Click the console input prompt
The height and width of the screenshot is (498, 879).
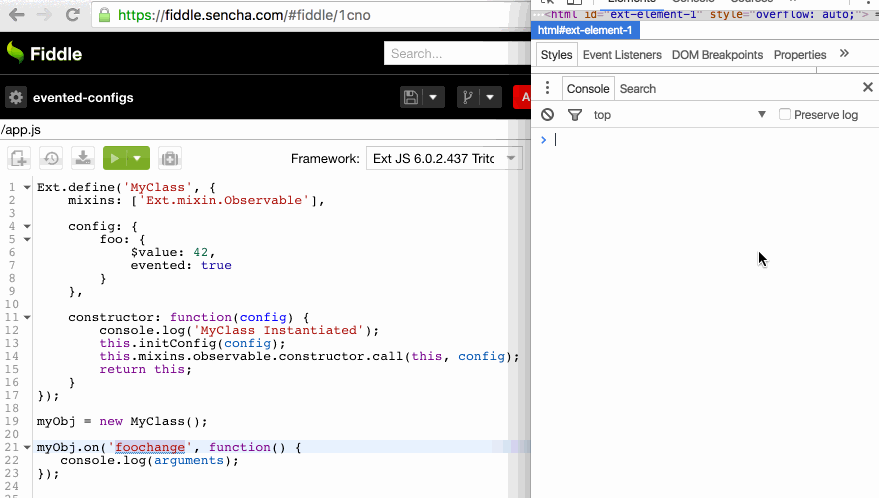pos(705,140)
